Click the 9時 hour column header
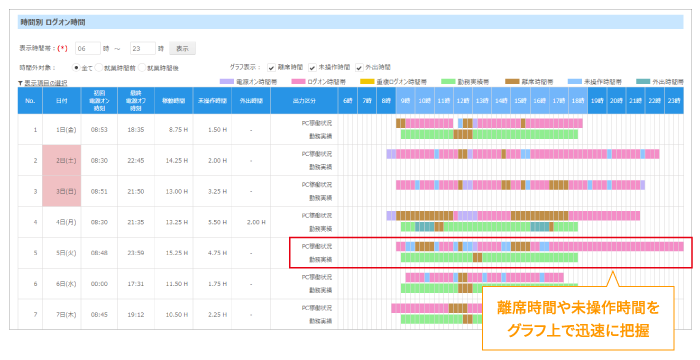Image resolution: width=700 pixels, height=360 pixels. point(405,101)
